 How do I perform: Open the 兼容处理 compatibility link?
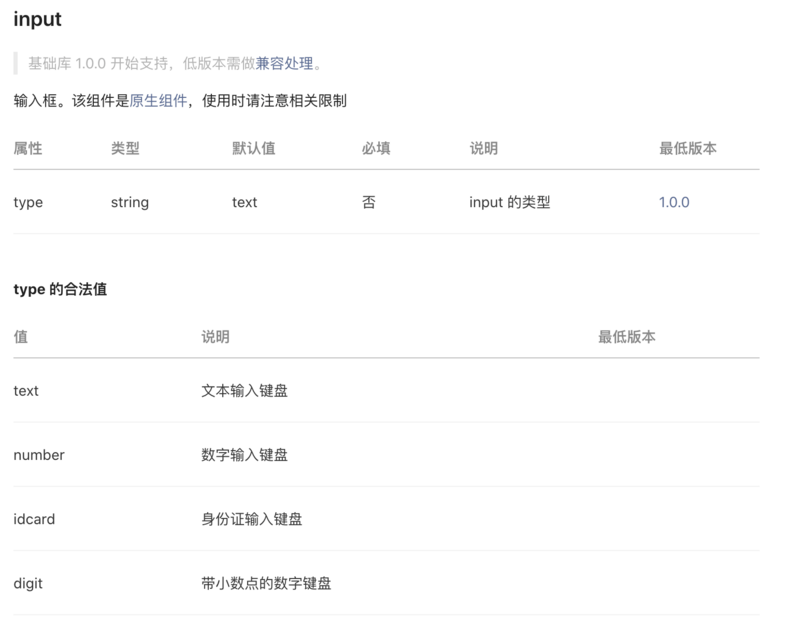[288, 65]
